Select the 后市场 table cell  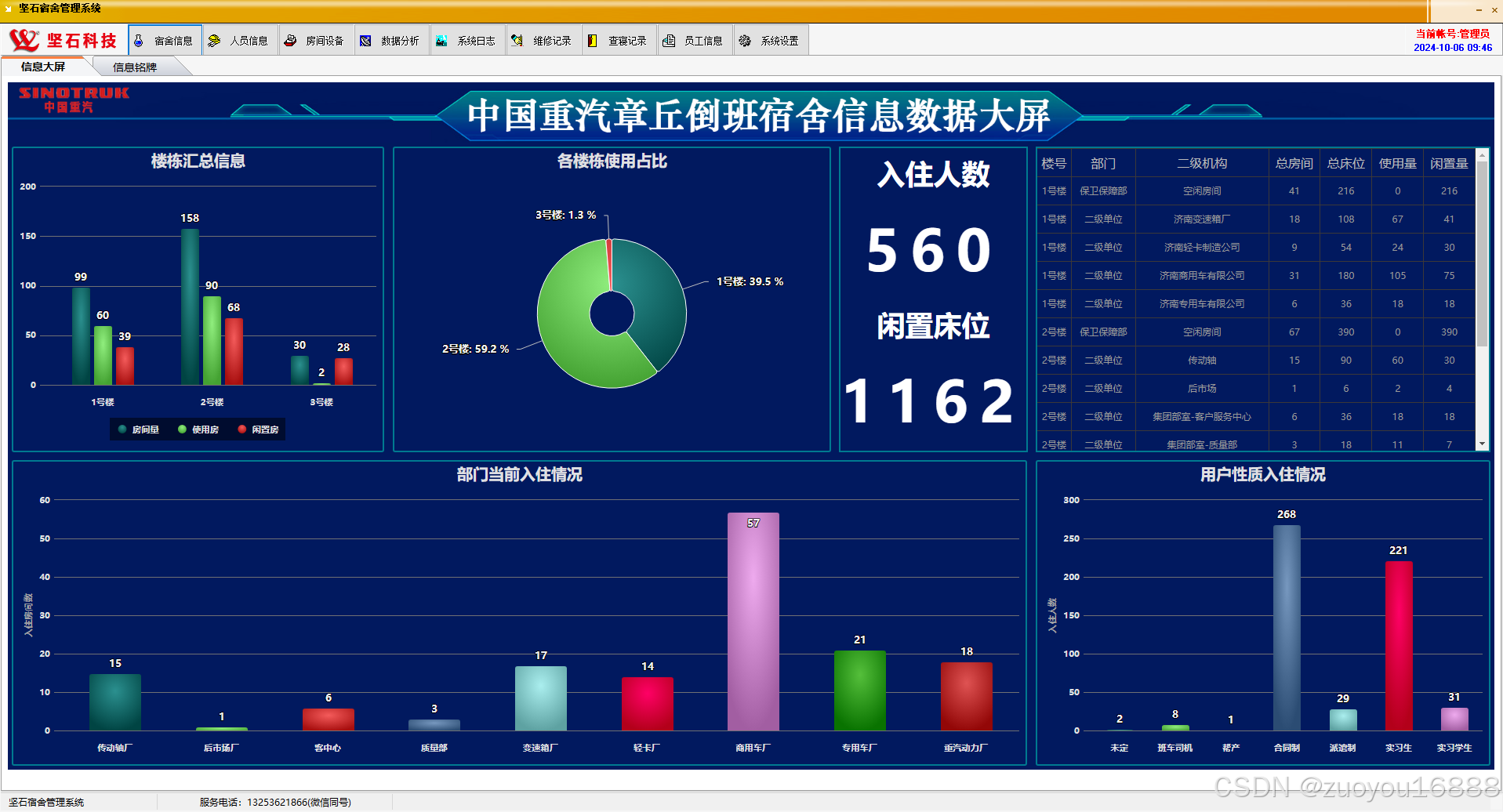tap(1202, 389)
